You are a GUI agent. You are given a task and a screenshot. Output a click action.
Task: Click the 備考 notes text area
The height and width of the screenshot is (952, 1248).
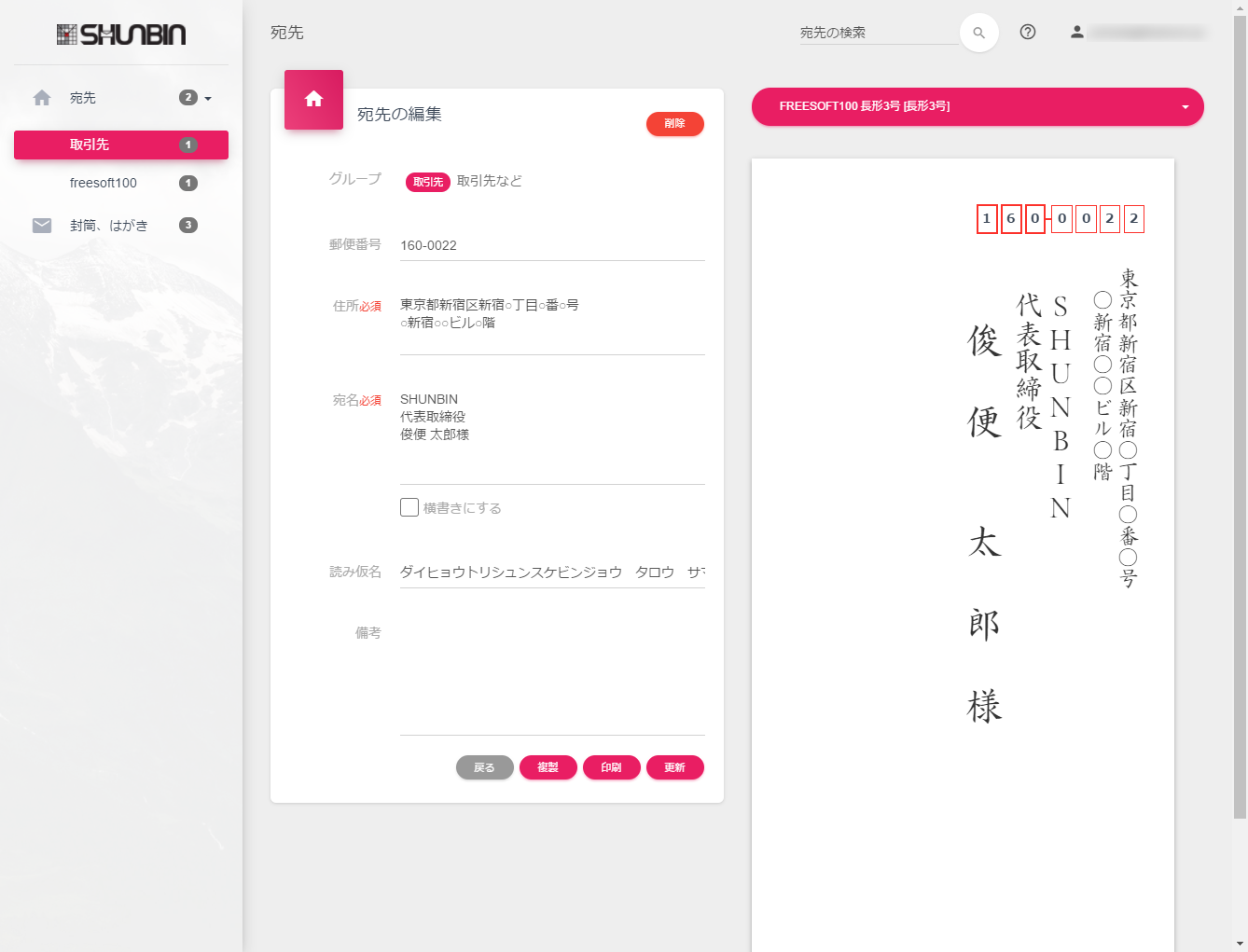tap(552, 678)
